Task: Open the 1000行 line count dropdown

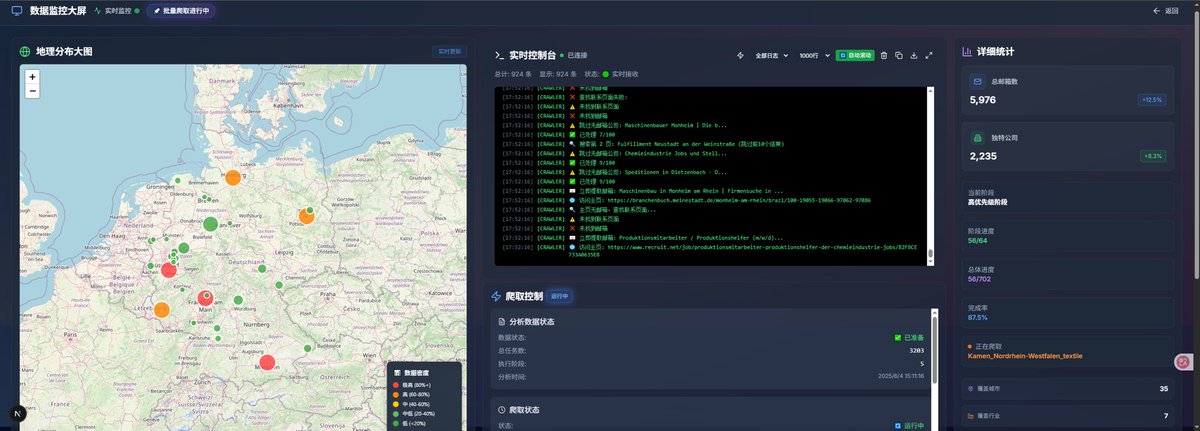Action: click(x=814, y=55)
